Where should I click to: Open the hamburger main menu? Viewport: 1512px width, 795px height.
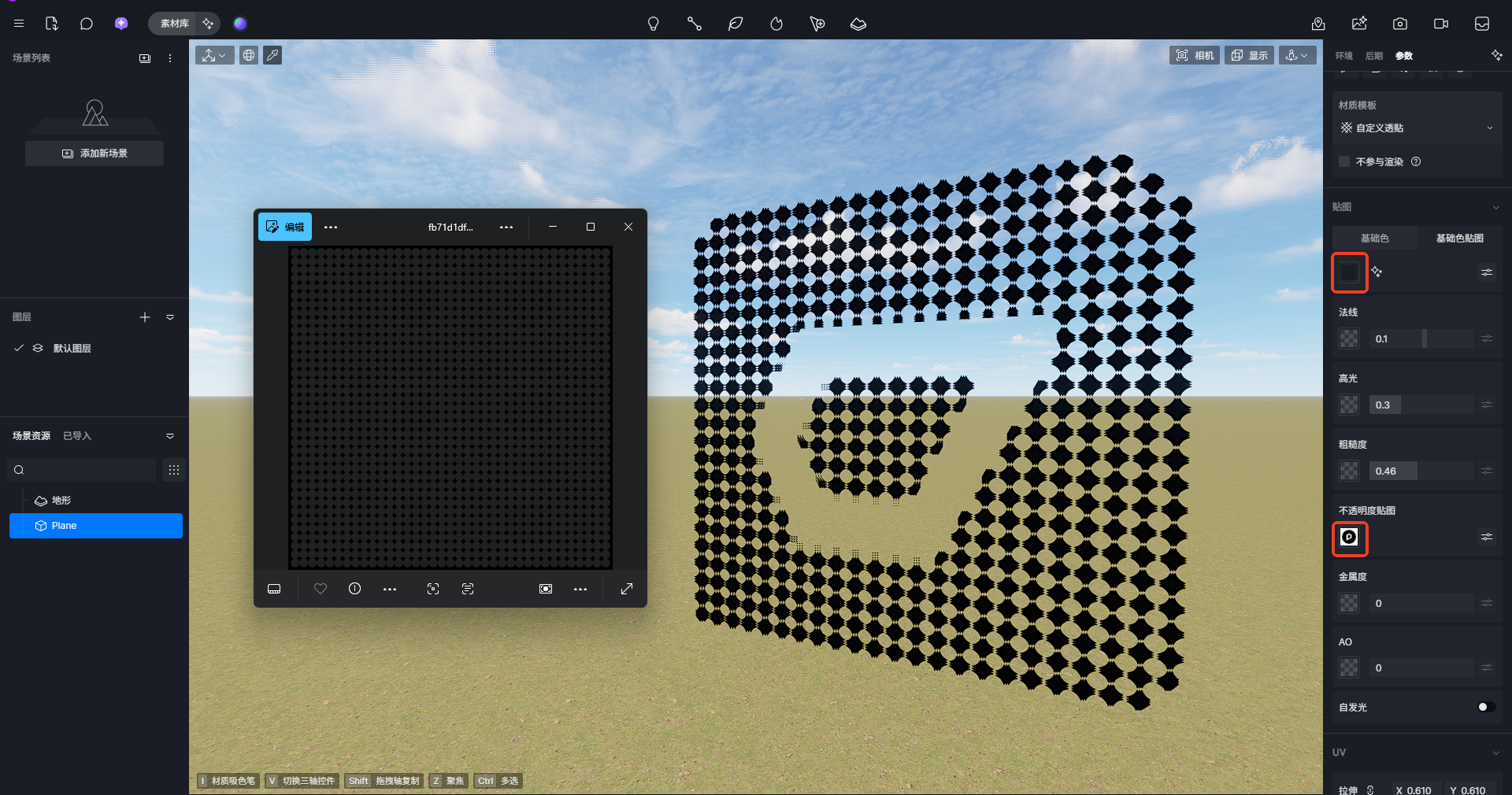(19, 24)
